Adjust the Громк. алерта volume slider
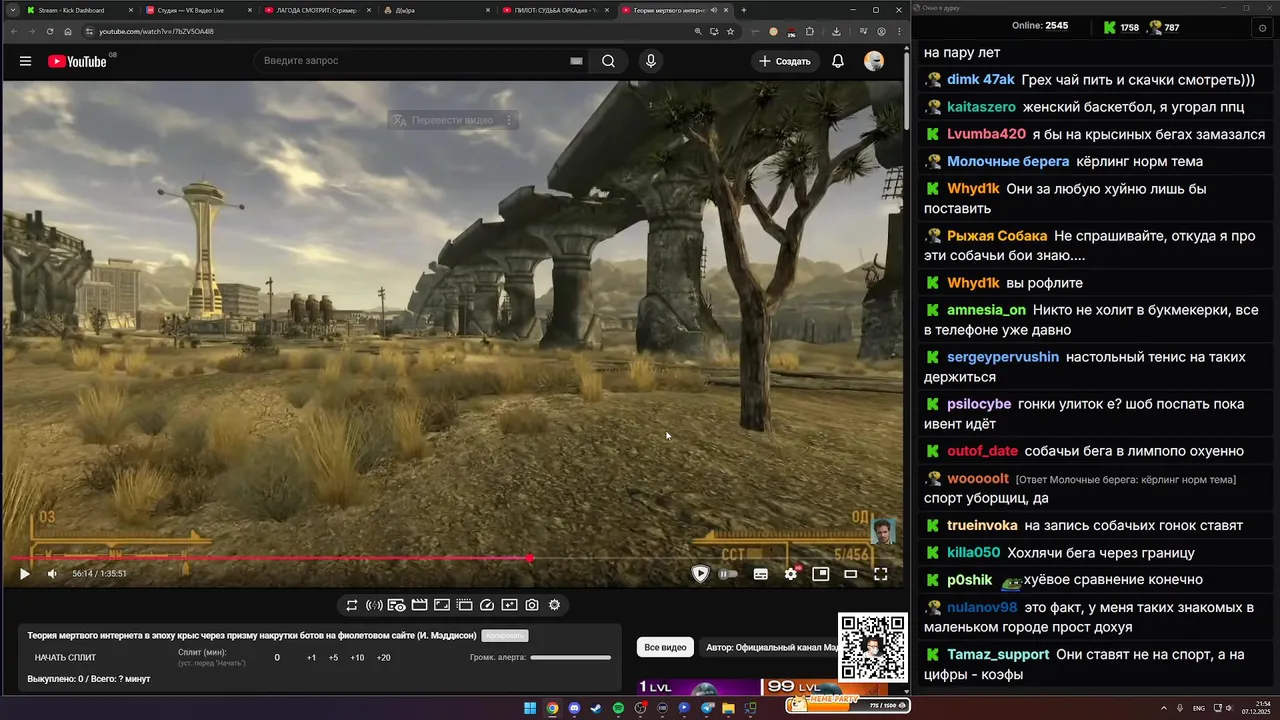1280x720 pixels. click(571, 658)
